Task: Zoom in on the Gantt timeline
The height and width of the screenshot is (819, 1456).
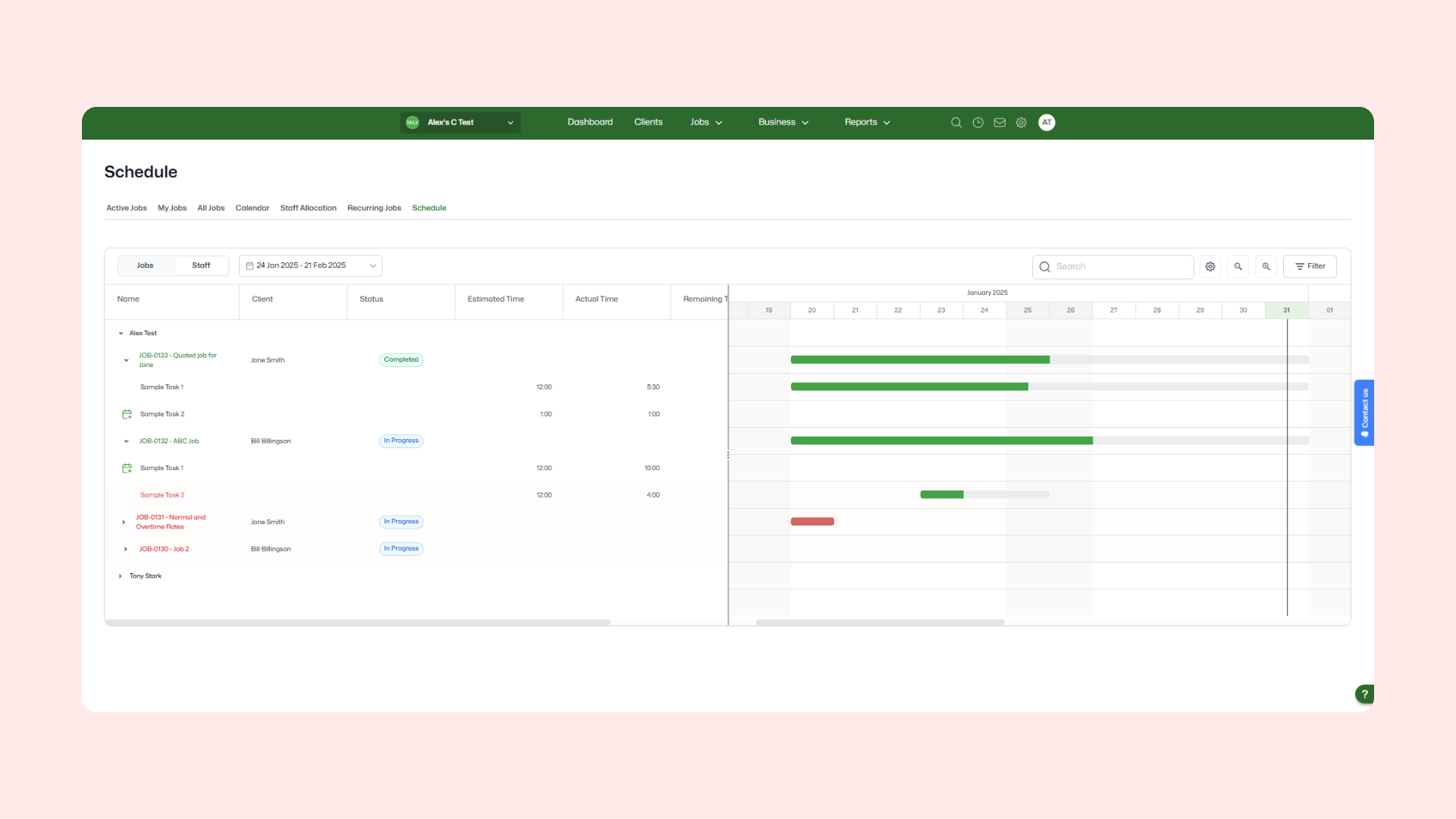Action: 1266,266
